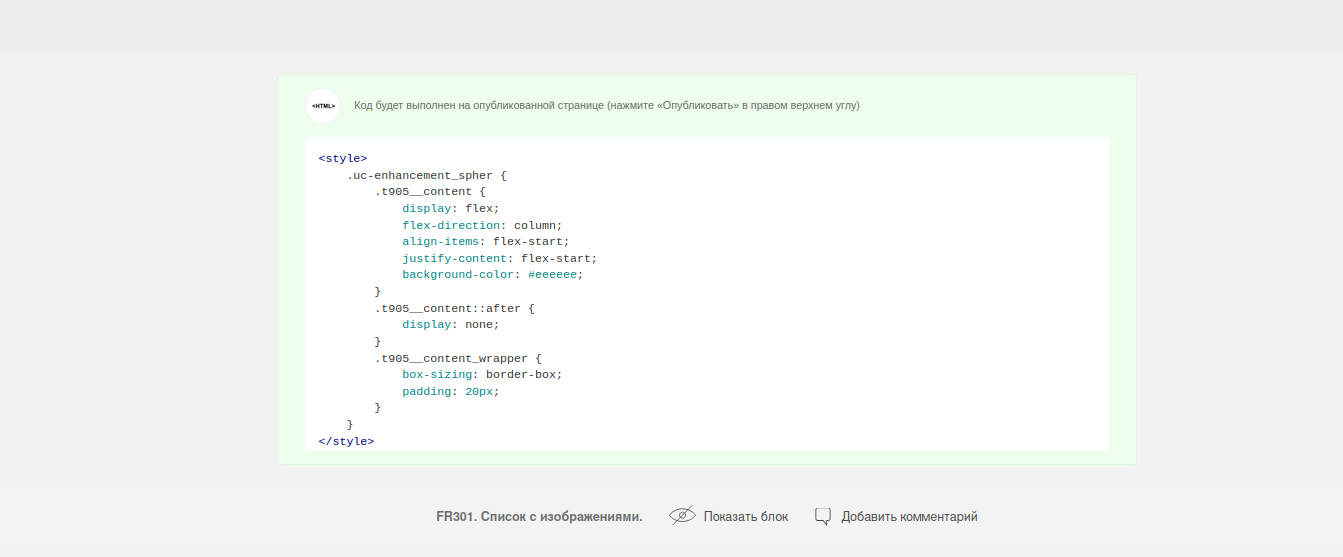Image resolution: width=1343 pixels, height=557 pixels.
Task: Place cursor on the opening <style> tag
Action: [x=343, y=158]
